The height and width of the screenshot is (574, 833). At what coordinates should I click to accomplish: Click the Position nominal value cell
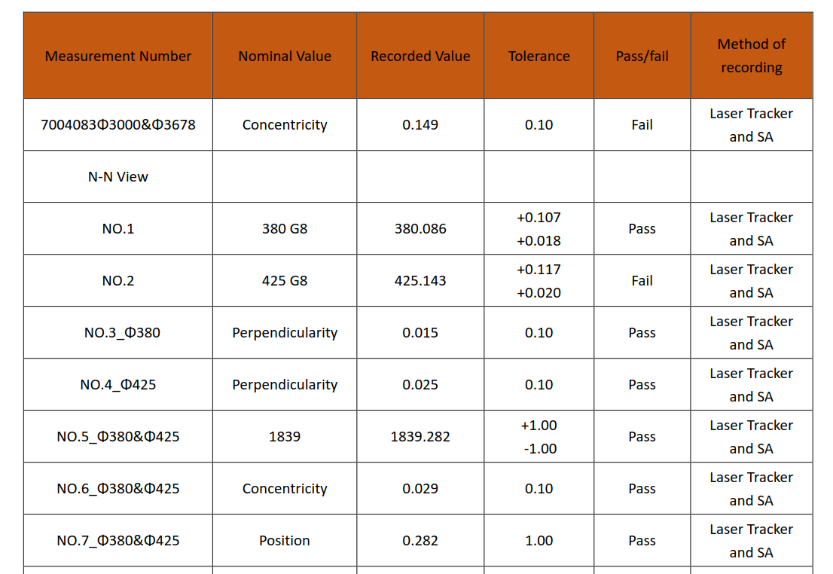(284, 541)
